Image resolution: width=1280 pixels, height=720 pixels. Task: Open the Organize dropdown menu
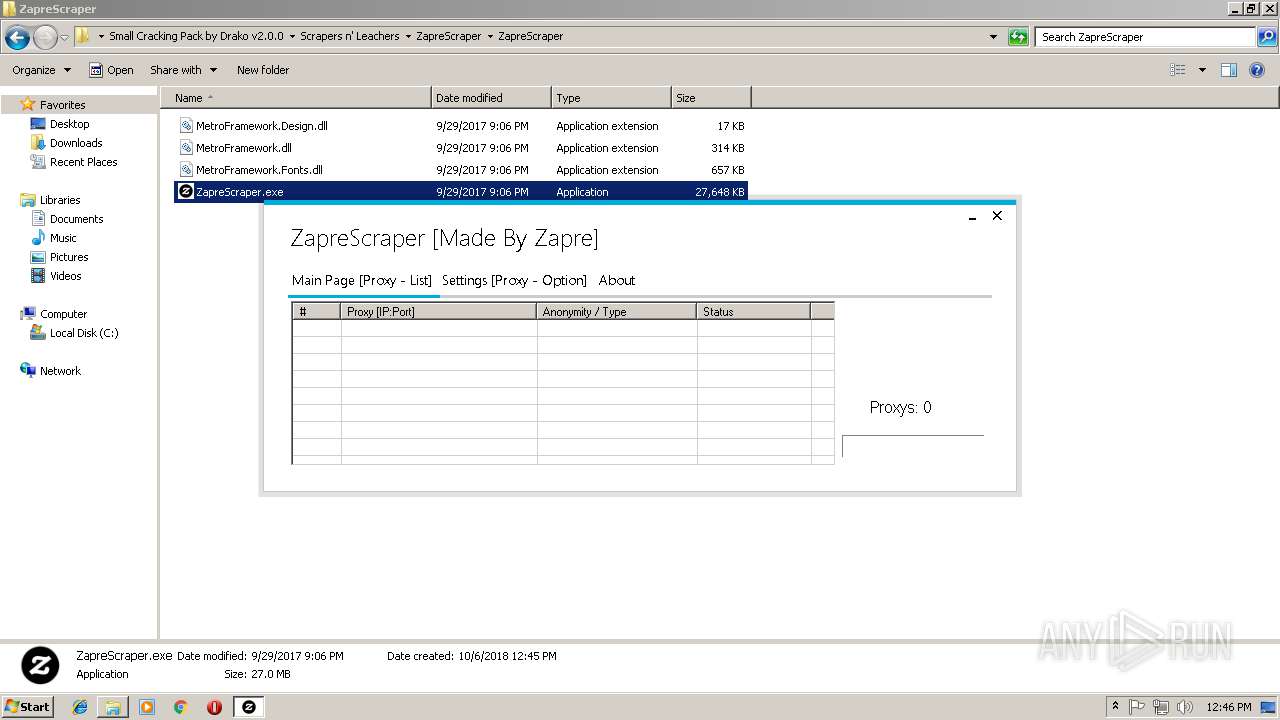pos(42,70)
